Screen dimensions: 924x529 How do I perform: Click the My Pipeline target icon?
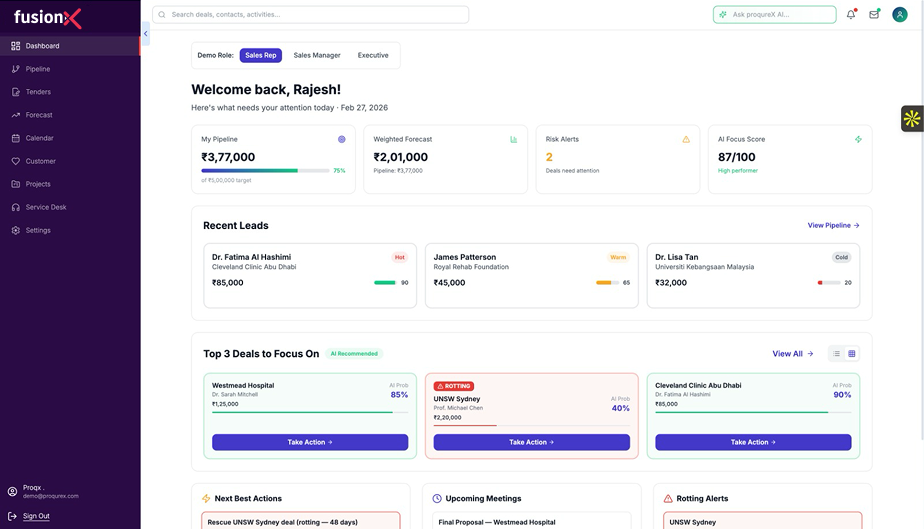342,139
